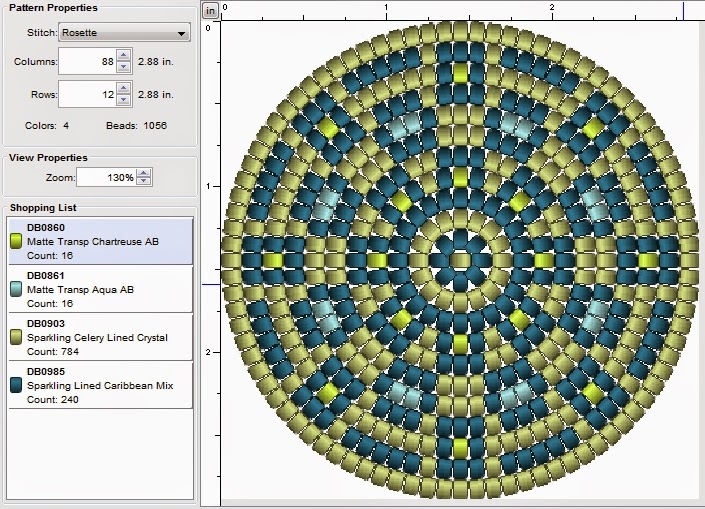Click the center bead of the rosette
Screen dimensions: 705x509
click(x=460, y=261)
